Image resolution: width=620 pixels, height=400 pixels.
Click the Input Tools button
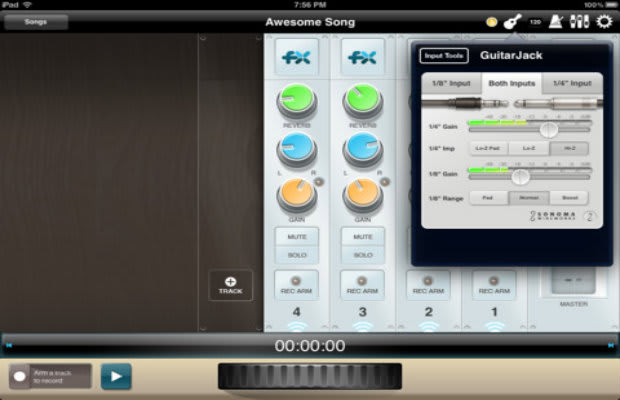[444, 56]
